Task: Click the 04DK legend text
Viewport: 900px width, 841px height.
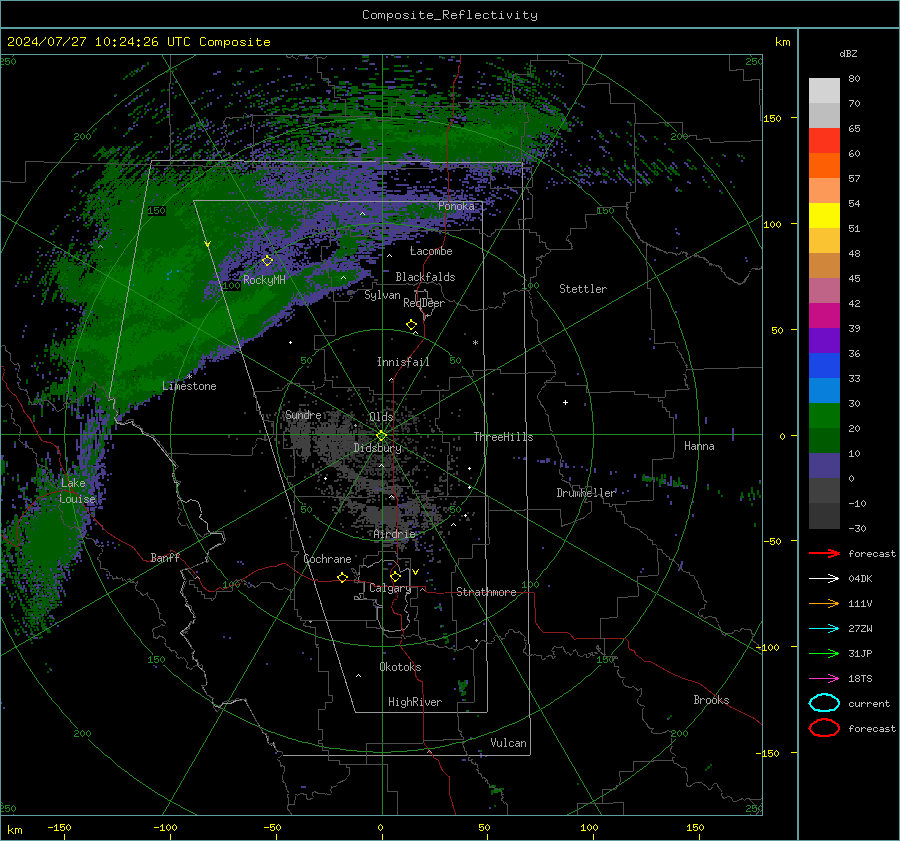Action: point(860,579)
